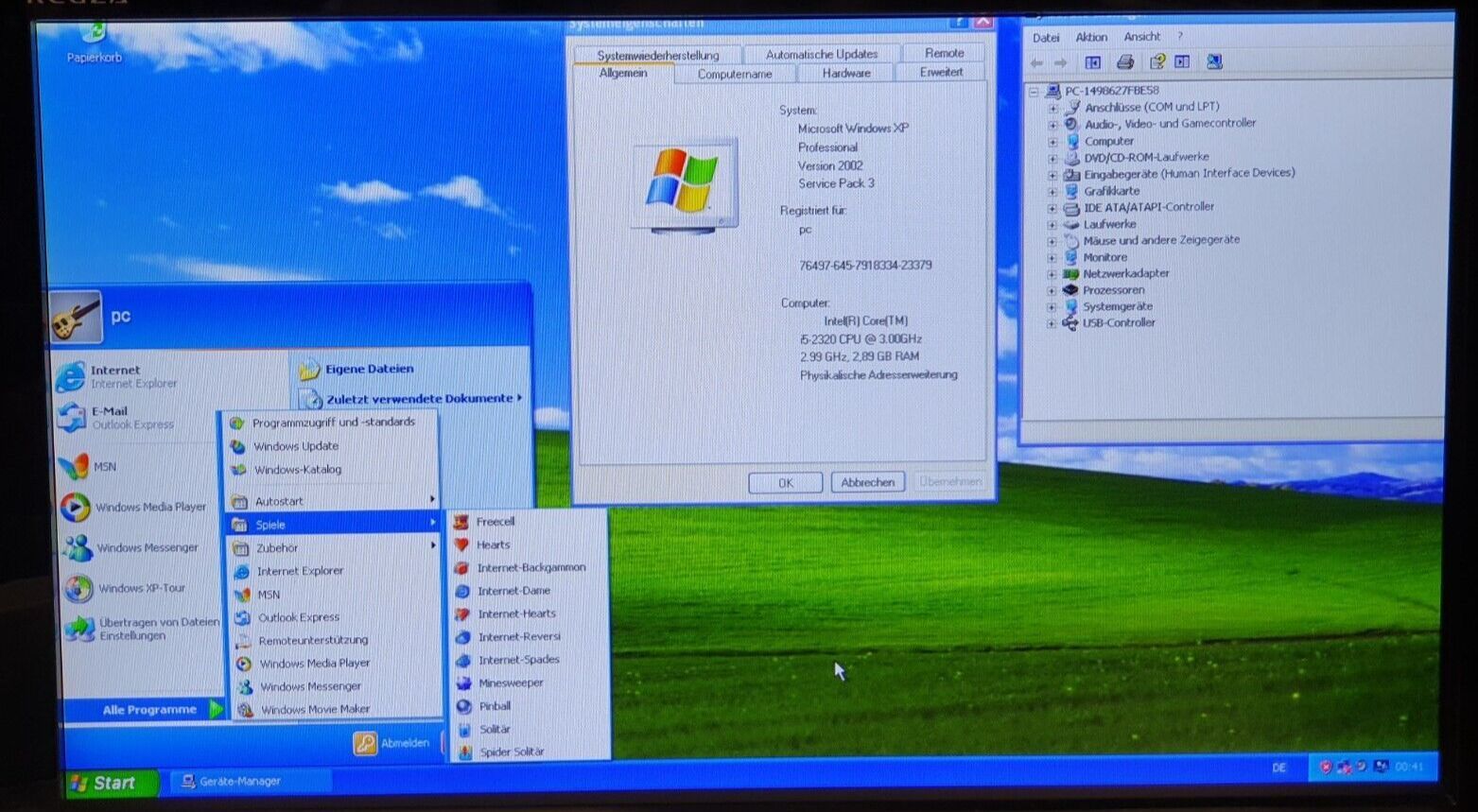This screenshot has width=1478, height=812.
Task: Click the Abmelden button in Start menu
Action: 393,743
